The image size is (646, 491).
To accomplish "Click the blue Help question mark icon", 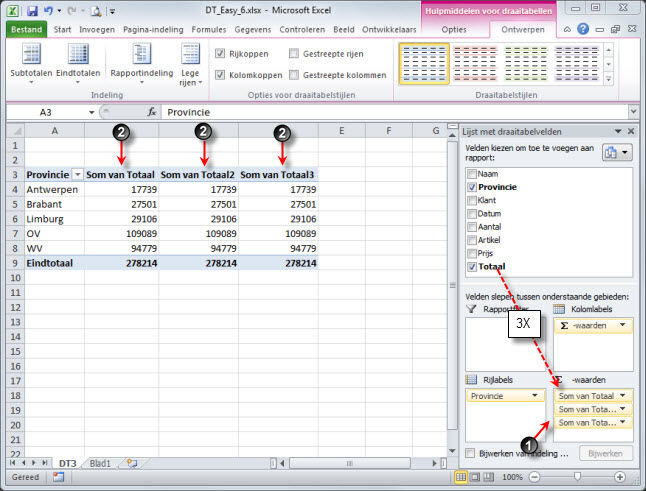I will [583, 29].
